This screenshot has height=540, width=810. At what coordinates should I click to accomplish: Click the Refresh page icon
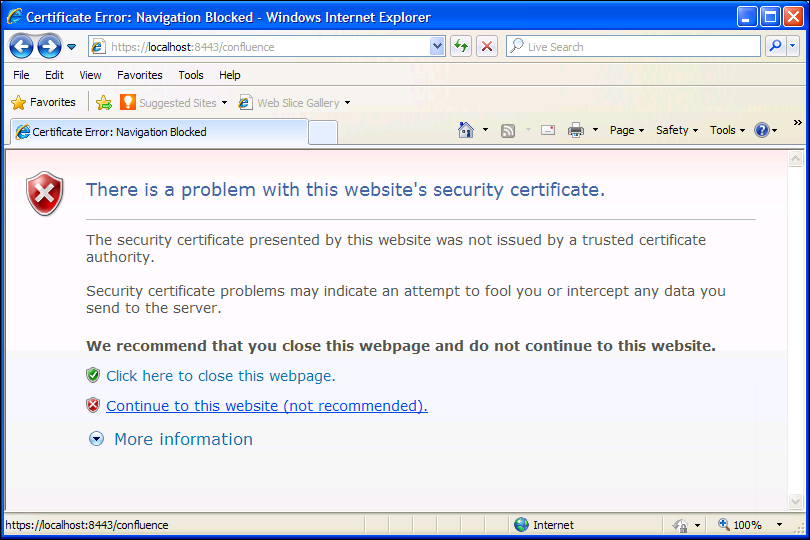461,47
